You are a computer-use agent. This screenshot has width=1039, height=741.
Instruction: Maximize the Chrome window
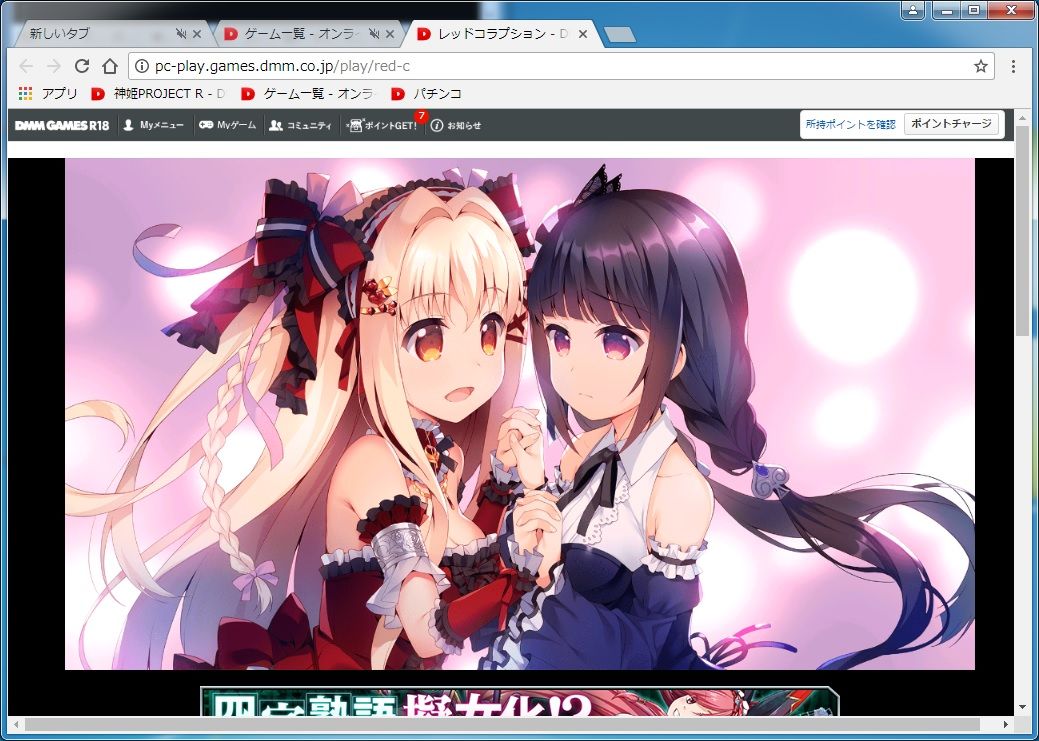(x=974, y=10)
